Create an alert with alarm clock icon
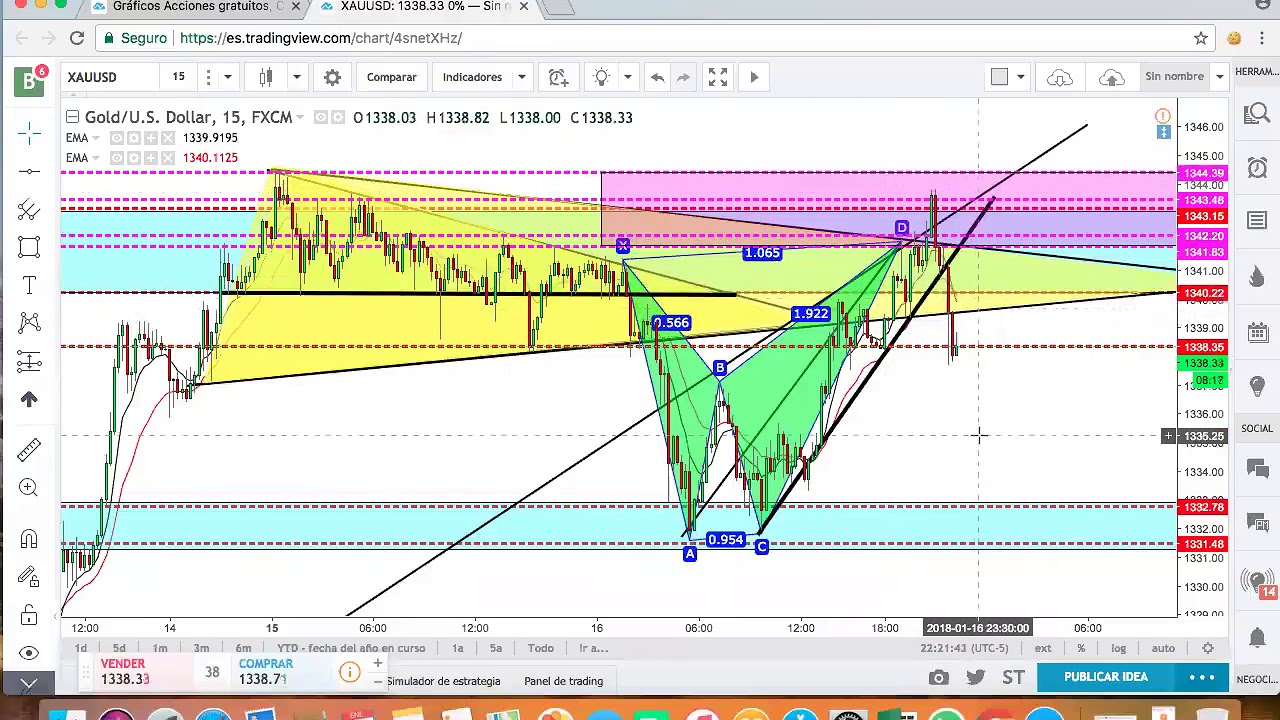 coord(558,77)
